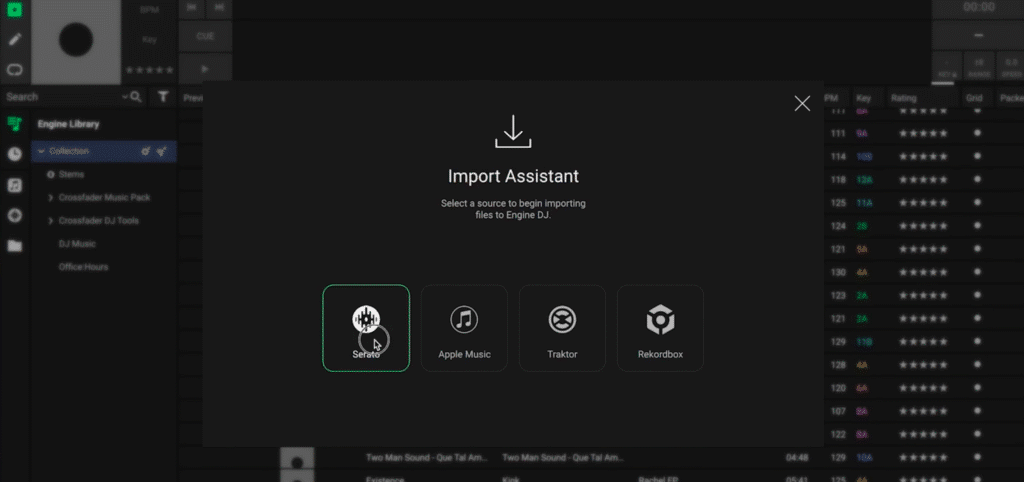Expand Crossfader Music Pack folder
The height and width of the screenshot is (482, 1024).
click(51, 197)
